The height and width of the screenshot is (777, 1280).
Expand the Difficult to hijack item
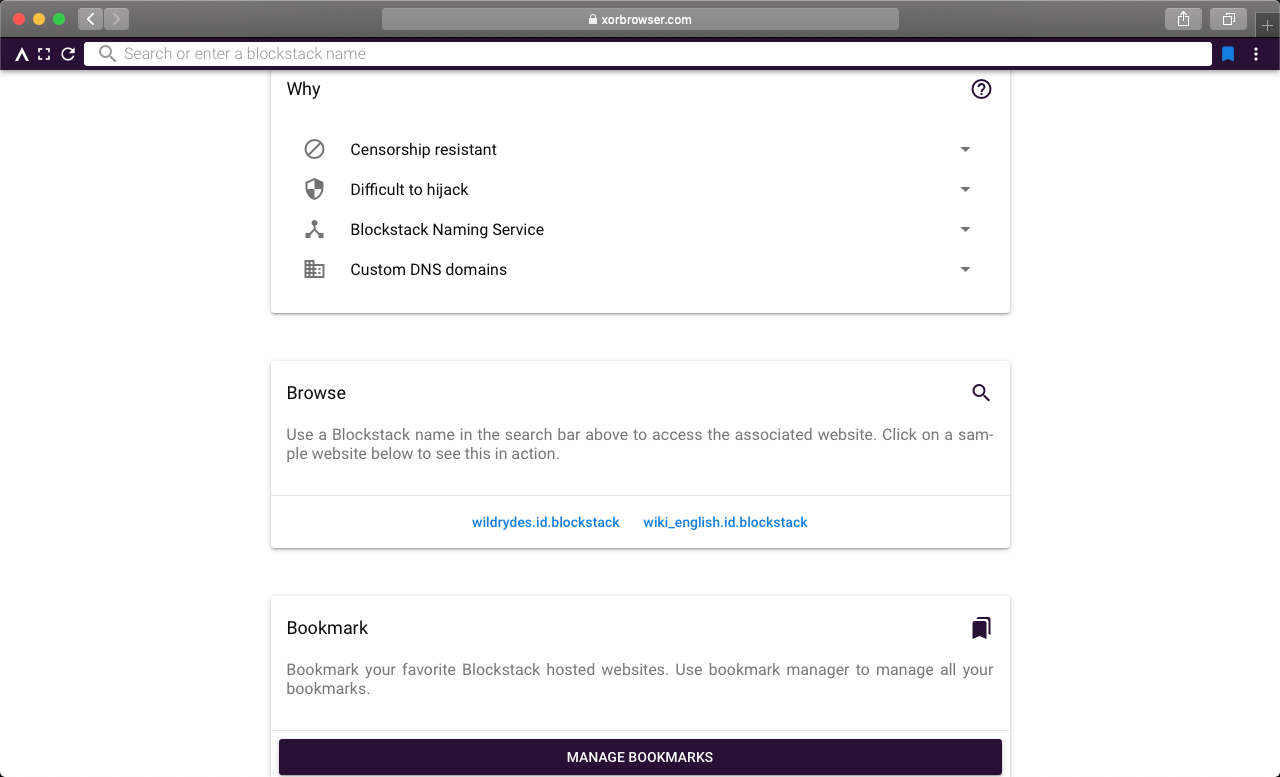(x=965, y=190)
